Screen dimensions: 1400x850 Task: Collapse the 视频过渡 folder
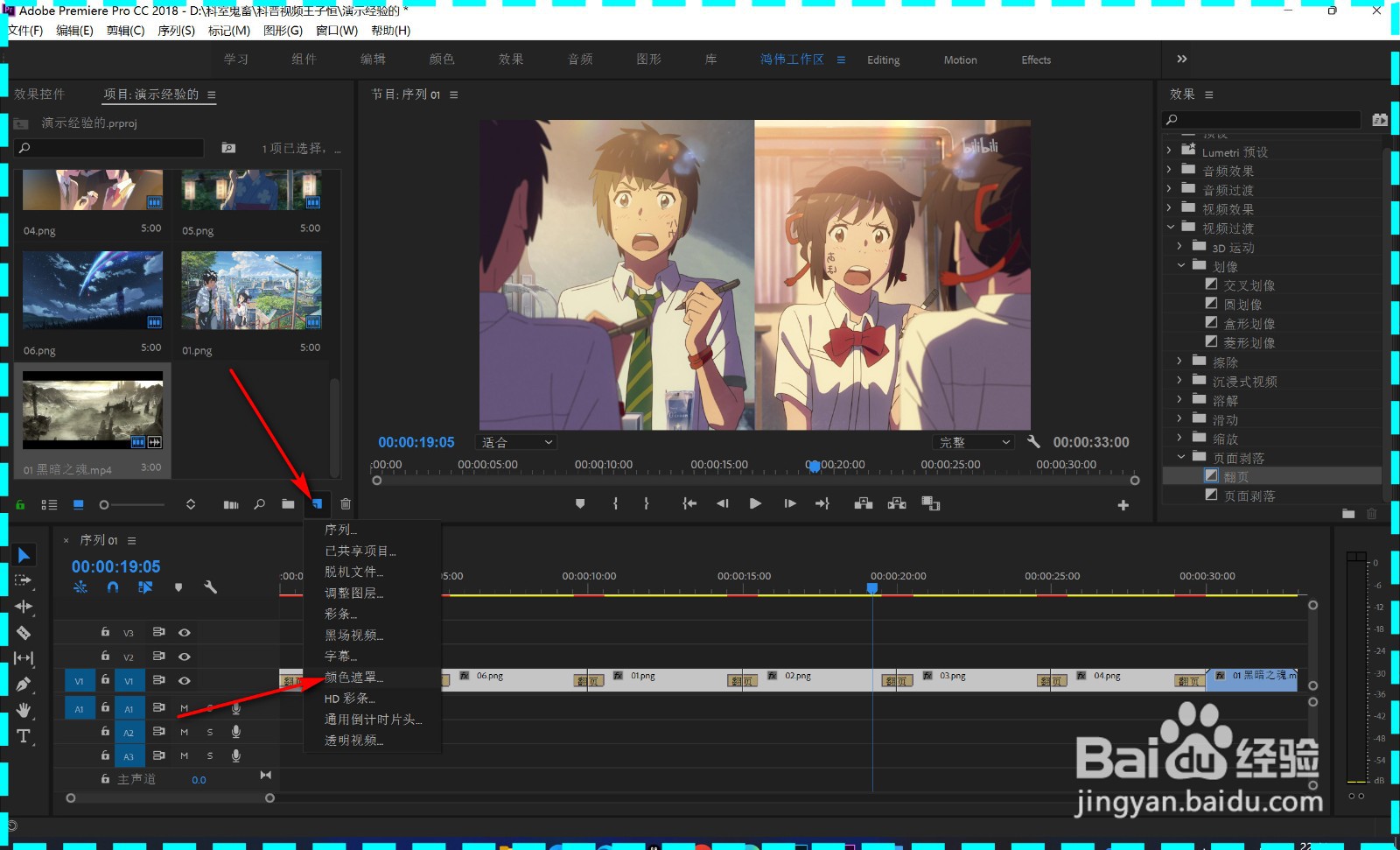1170,227
